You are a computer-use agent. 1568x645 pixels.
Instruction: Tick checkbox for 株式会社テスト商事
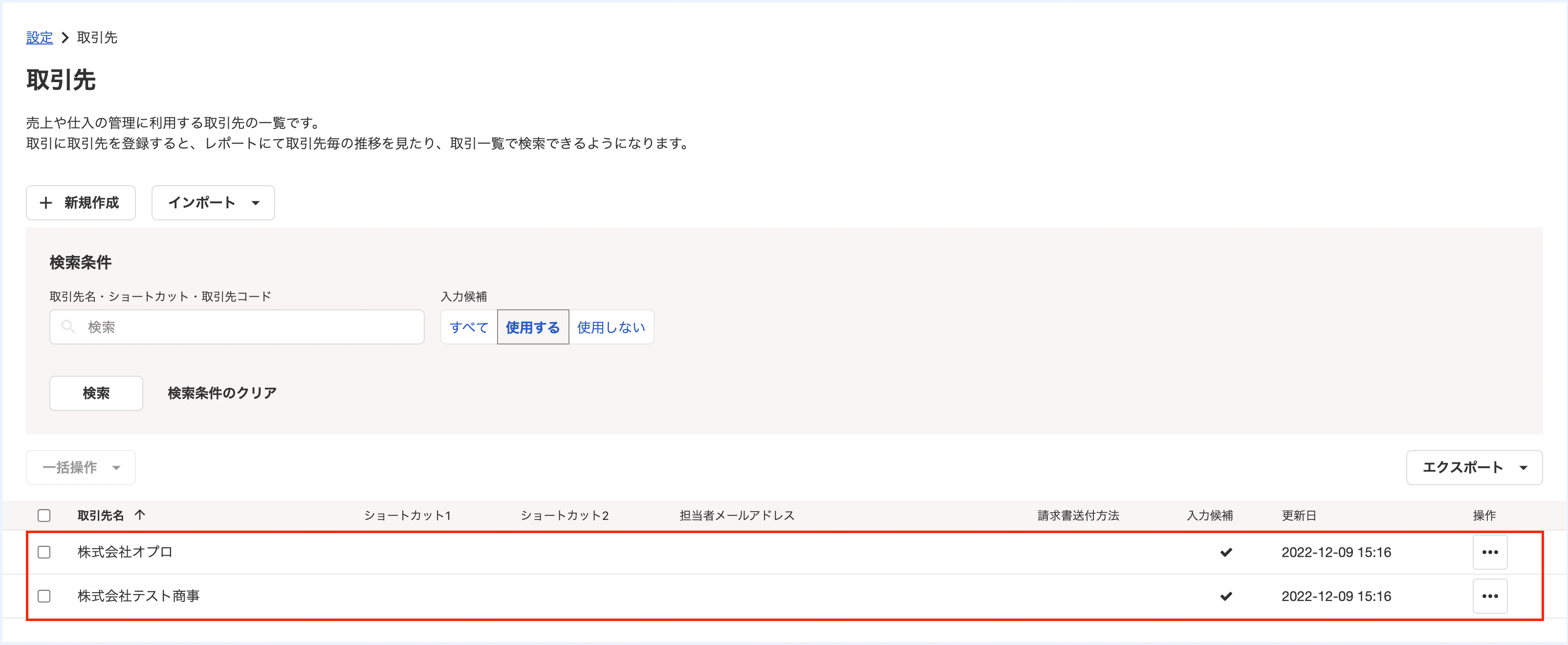44,596
